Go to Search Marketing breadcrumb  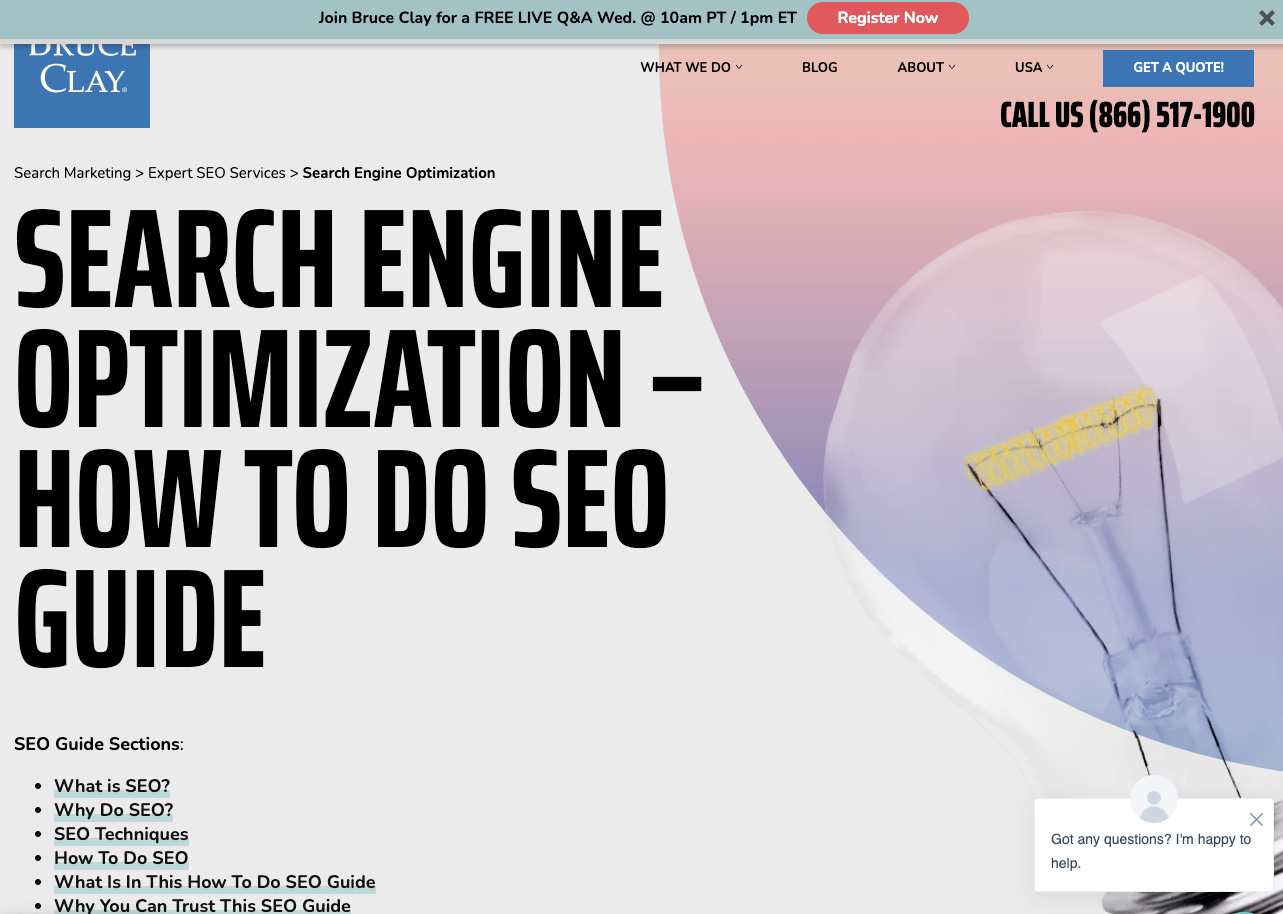click(72, 173)
